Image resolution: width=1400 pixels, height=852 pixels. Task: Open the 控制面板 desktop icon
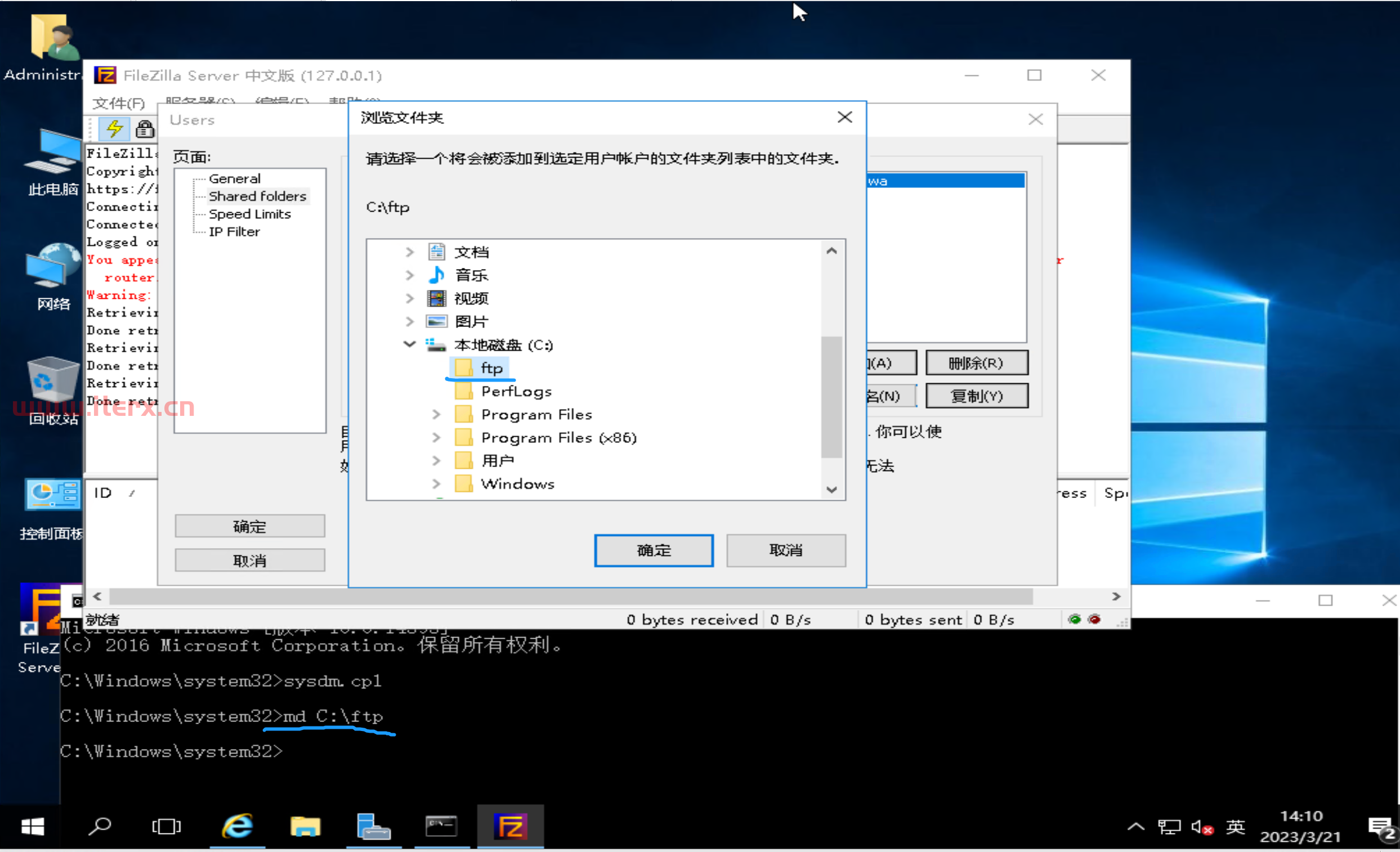pyautogui.click(x=53, y=509)
